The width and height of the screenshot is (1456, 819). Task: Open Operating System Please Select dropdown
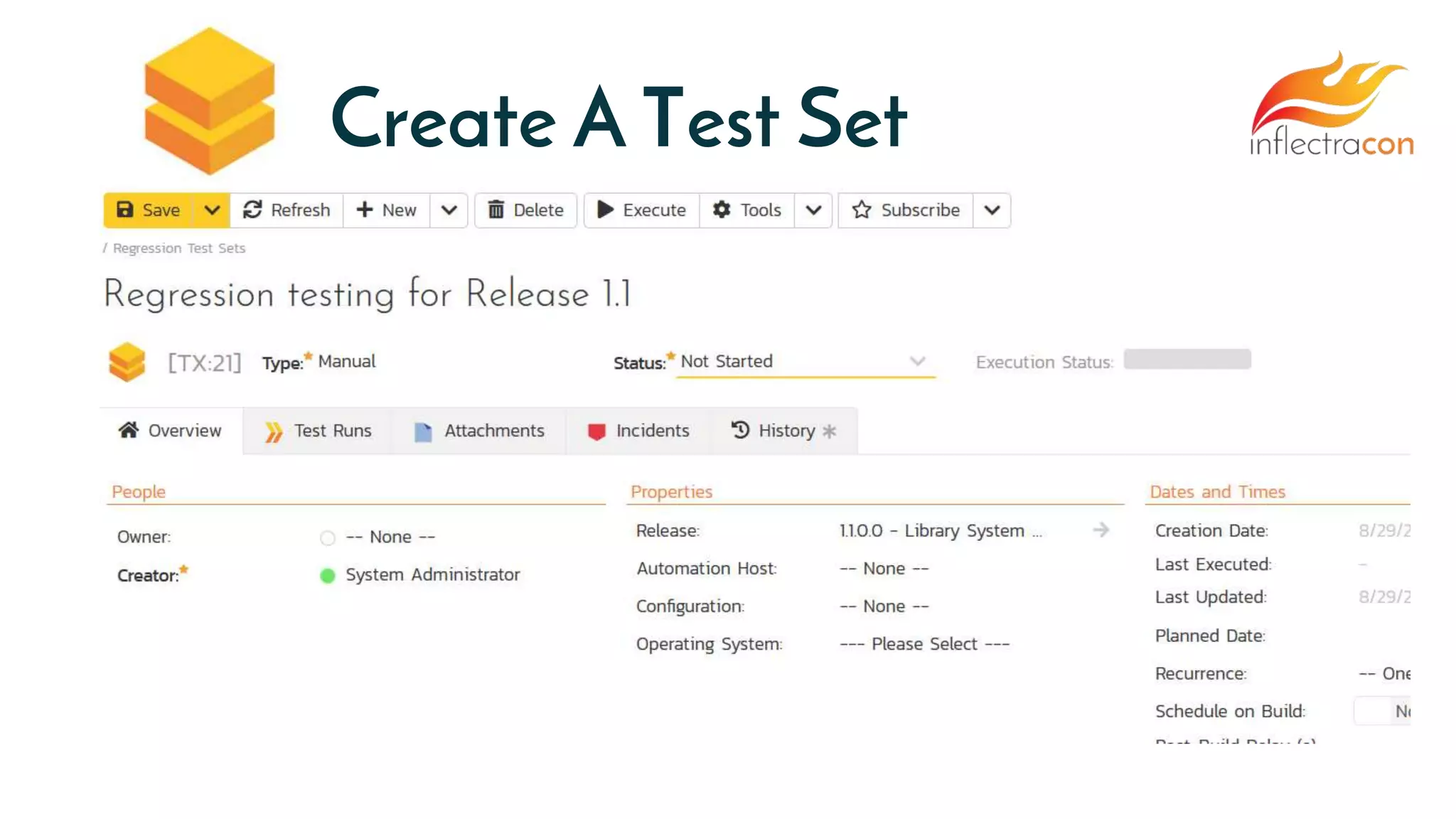[x=924, y=644]
